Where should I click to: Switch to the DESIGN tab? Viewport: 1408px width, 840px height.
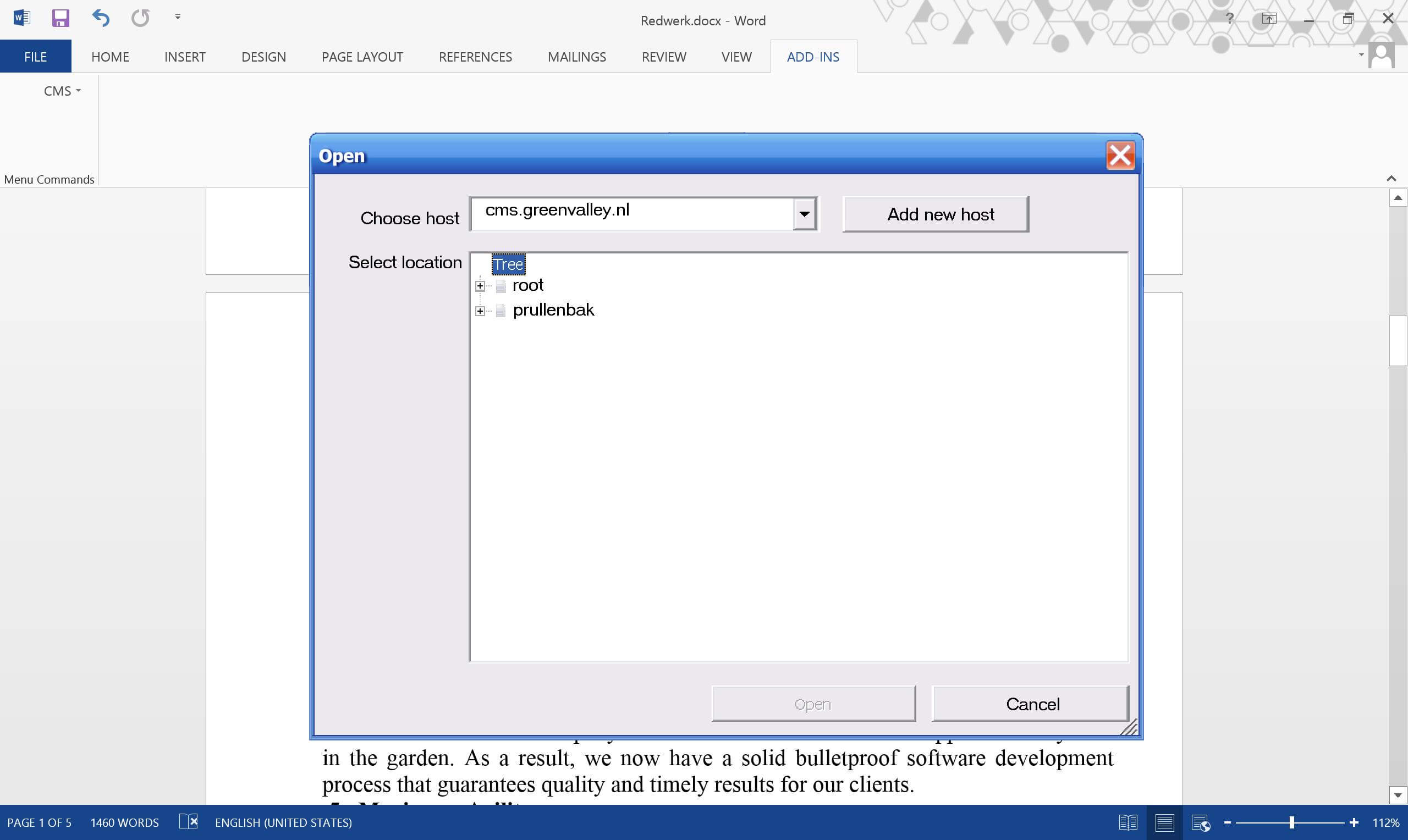click(x=263, y=57)
